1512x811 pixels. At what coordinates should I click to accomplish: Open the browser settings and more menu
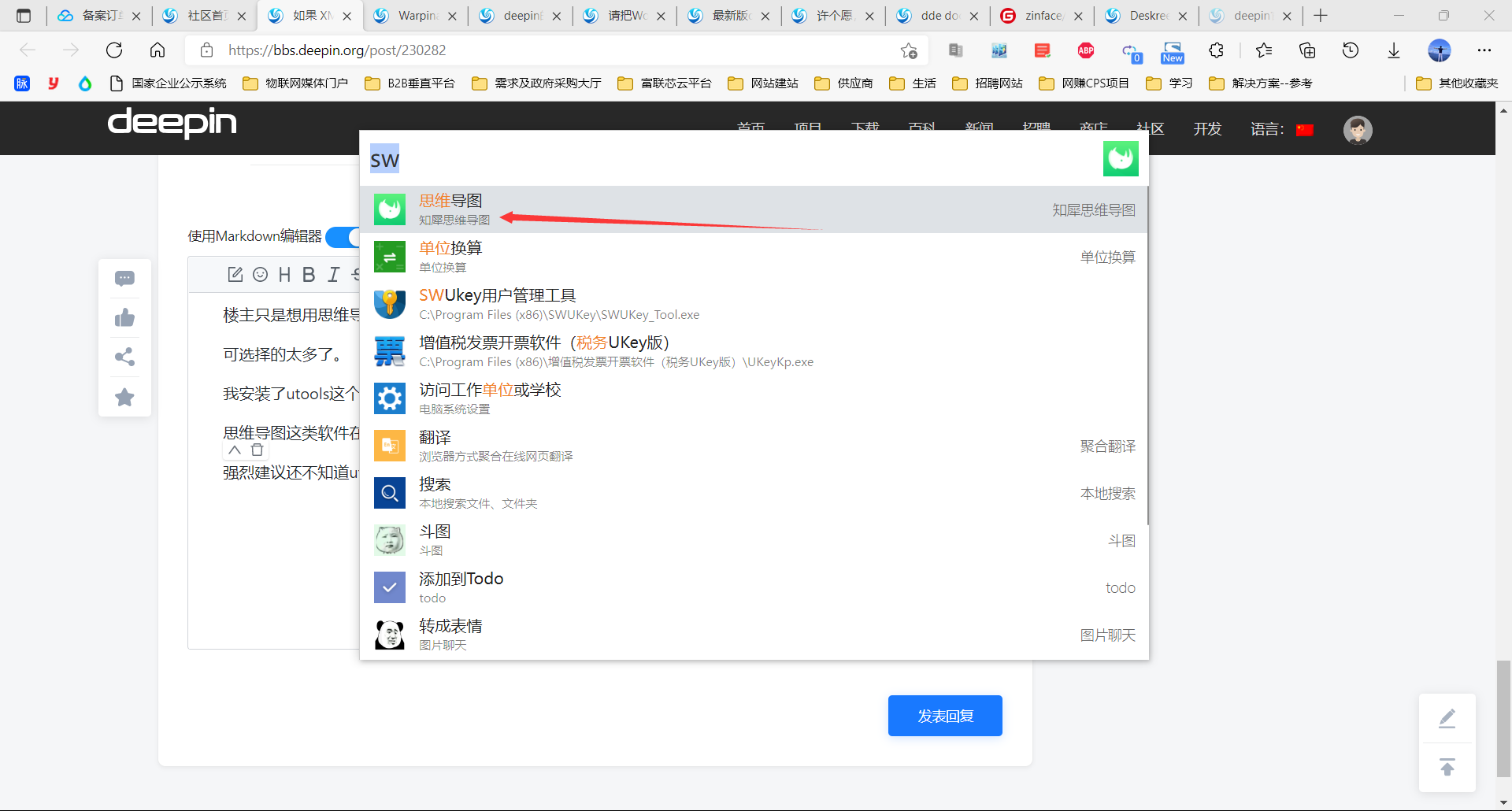tap(1484, 50)
